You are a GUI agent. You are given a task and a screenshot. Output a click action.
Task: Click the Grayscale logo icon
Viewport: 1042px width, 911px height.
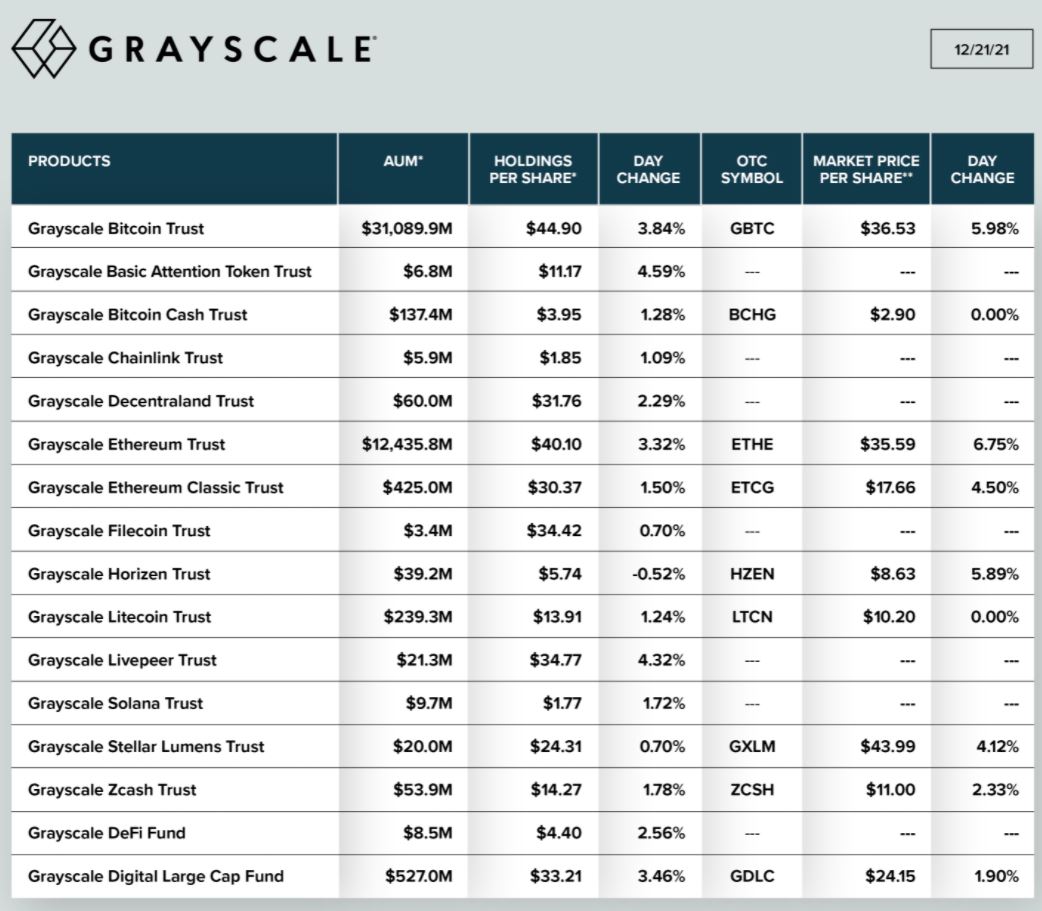[44, 49]
